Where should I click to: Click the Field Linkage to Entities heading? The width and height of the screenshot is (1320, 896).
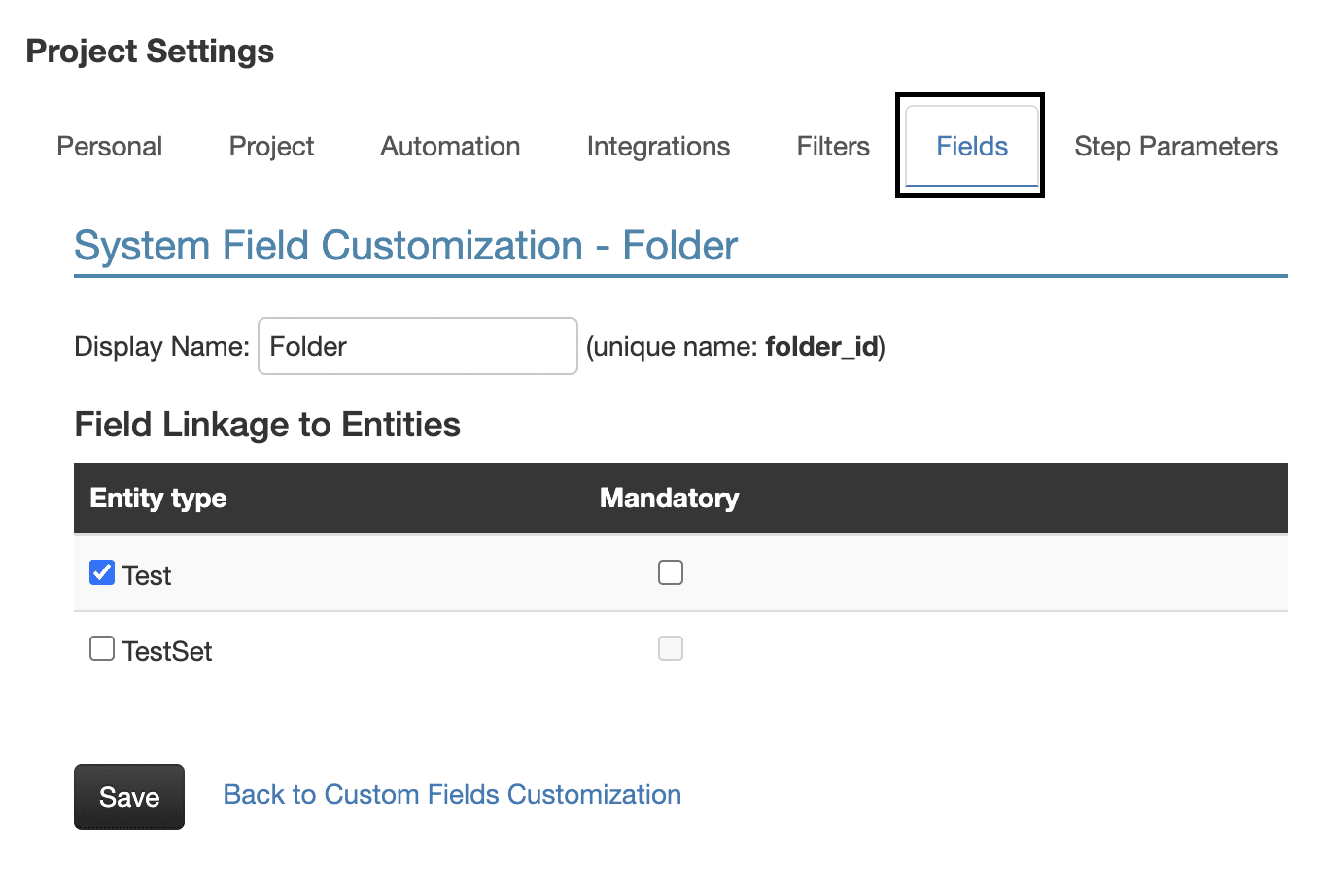267,425
